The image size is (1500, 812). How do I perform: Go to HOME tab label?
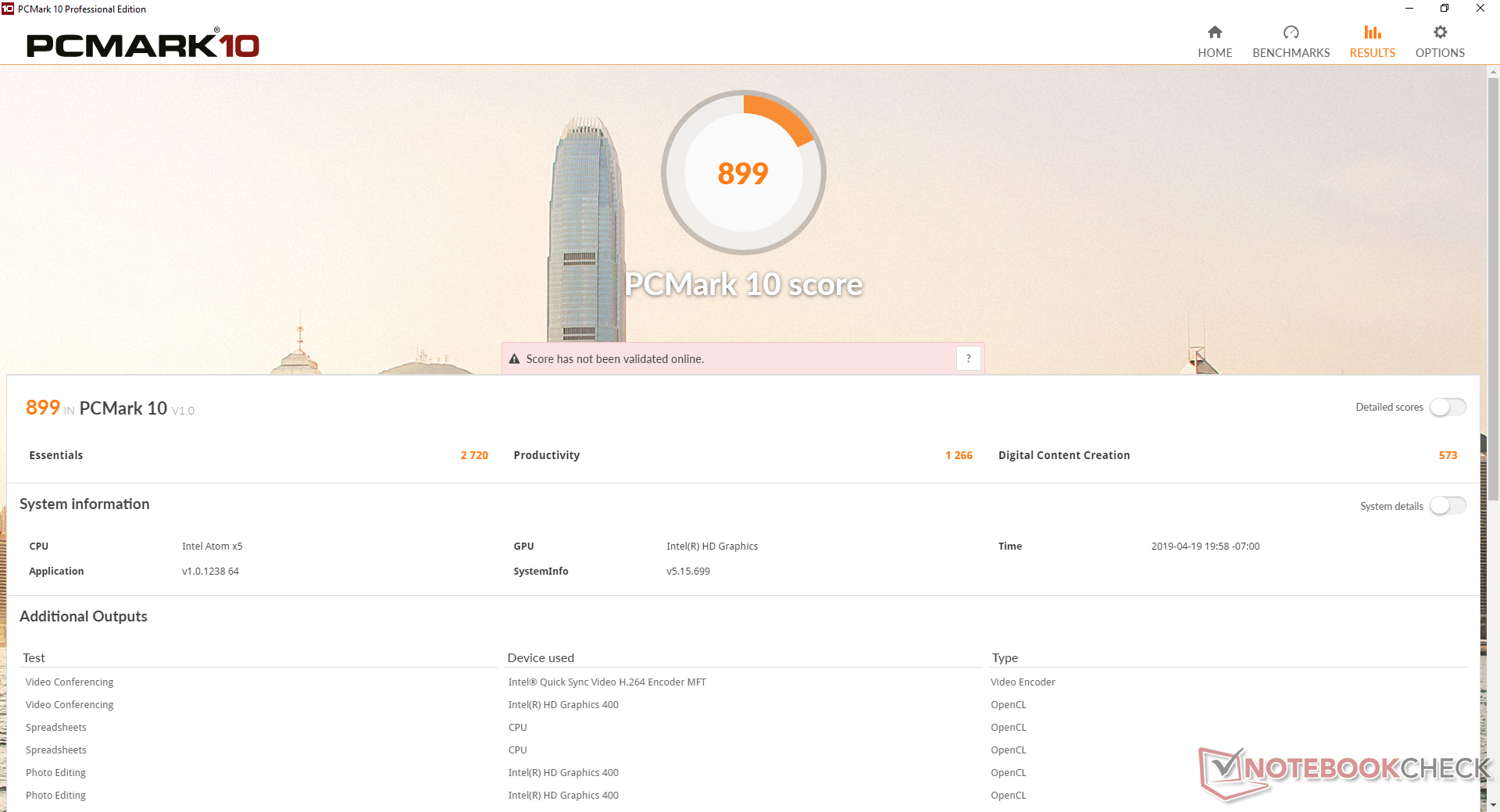(1215, 53)
